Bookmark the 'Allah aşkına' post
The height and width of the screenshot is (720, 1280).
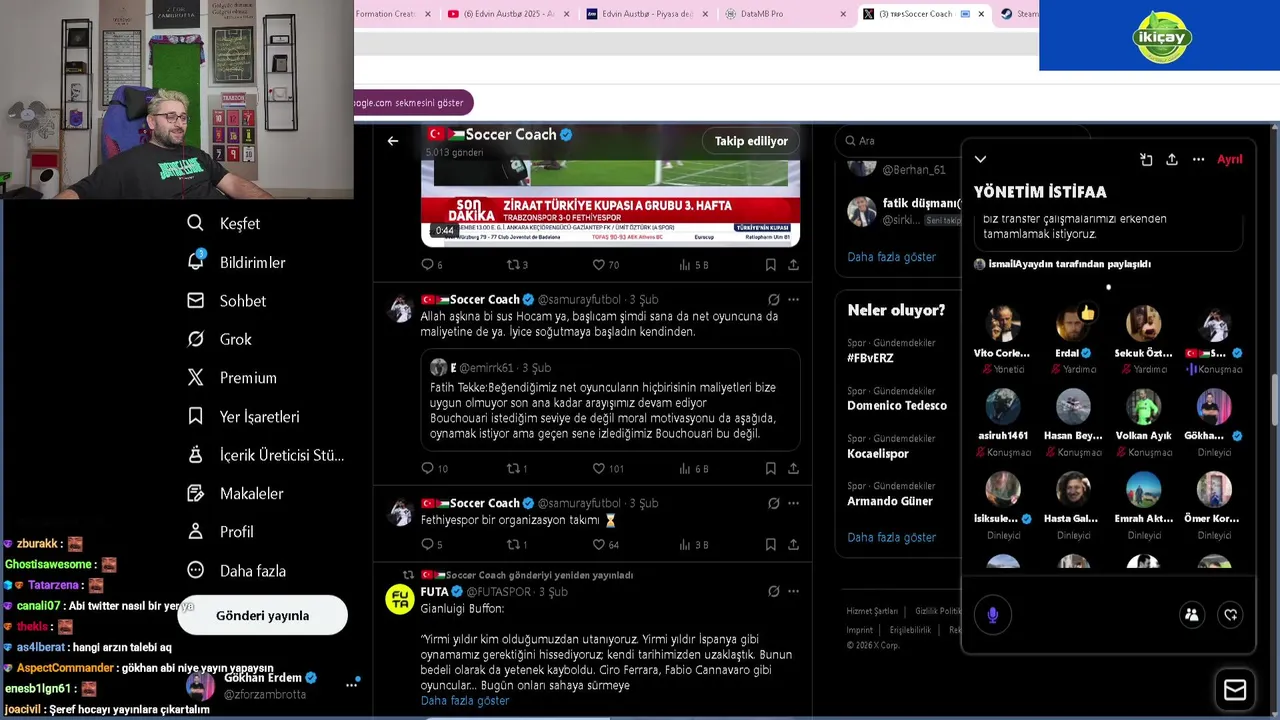(x=770, y=468)
